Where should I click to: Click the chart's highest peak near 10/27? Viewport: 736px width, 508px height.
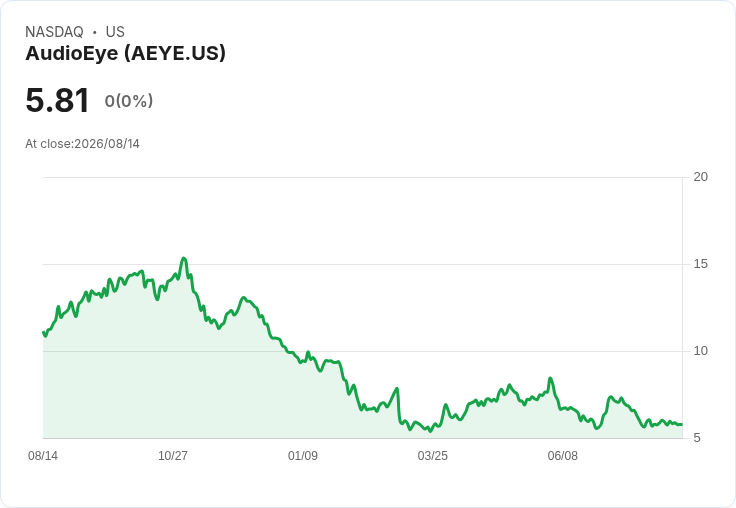(x=184, y=258)
